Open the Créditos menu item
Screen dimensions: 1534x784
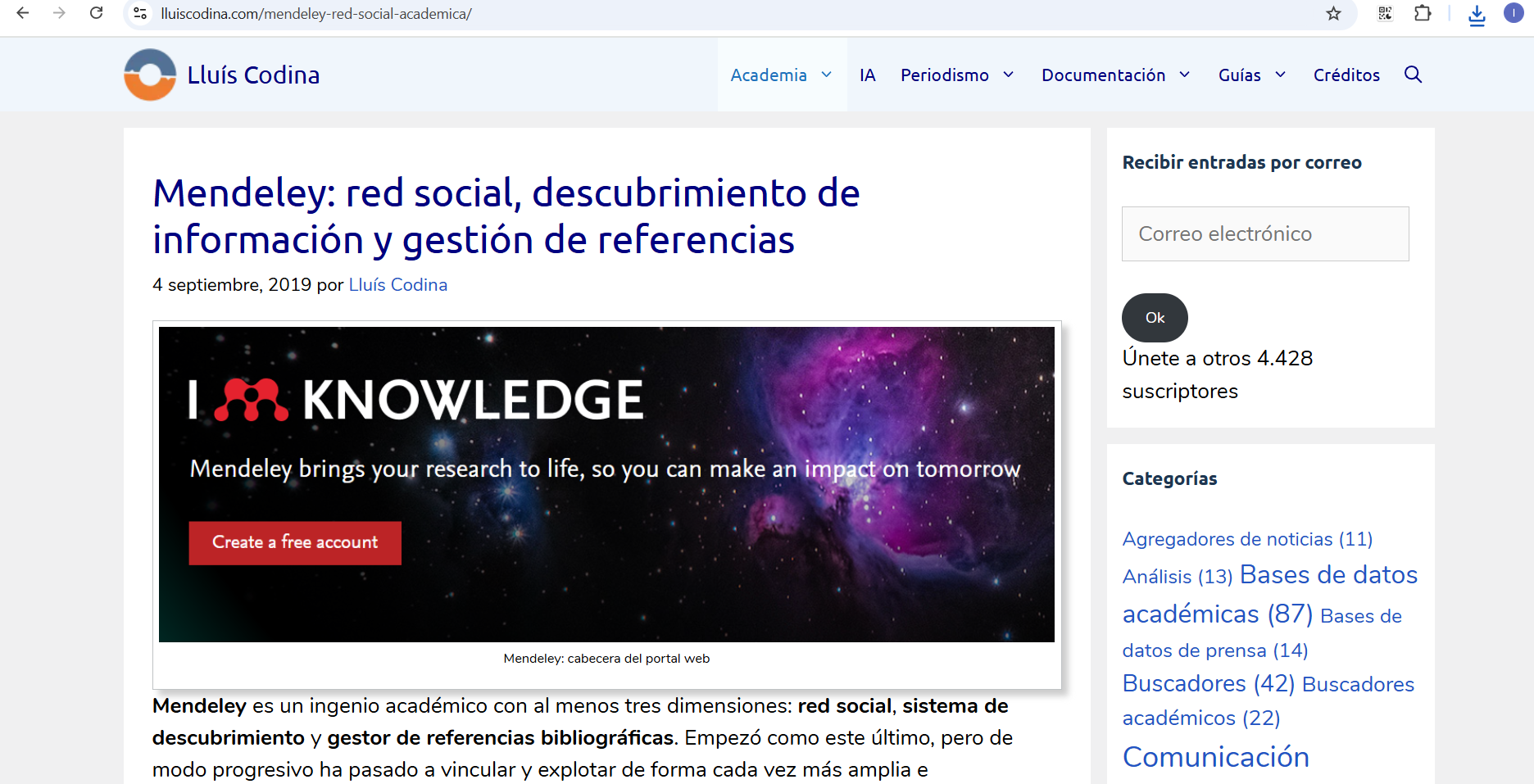1346,75
